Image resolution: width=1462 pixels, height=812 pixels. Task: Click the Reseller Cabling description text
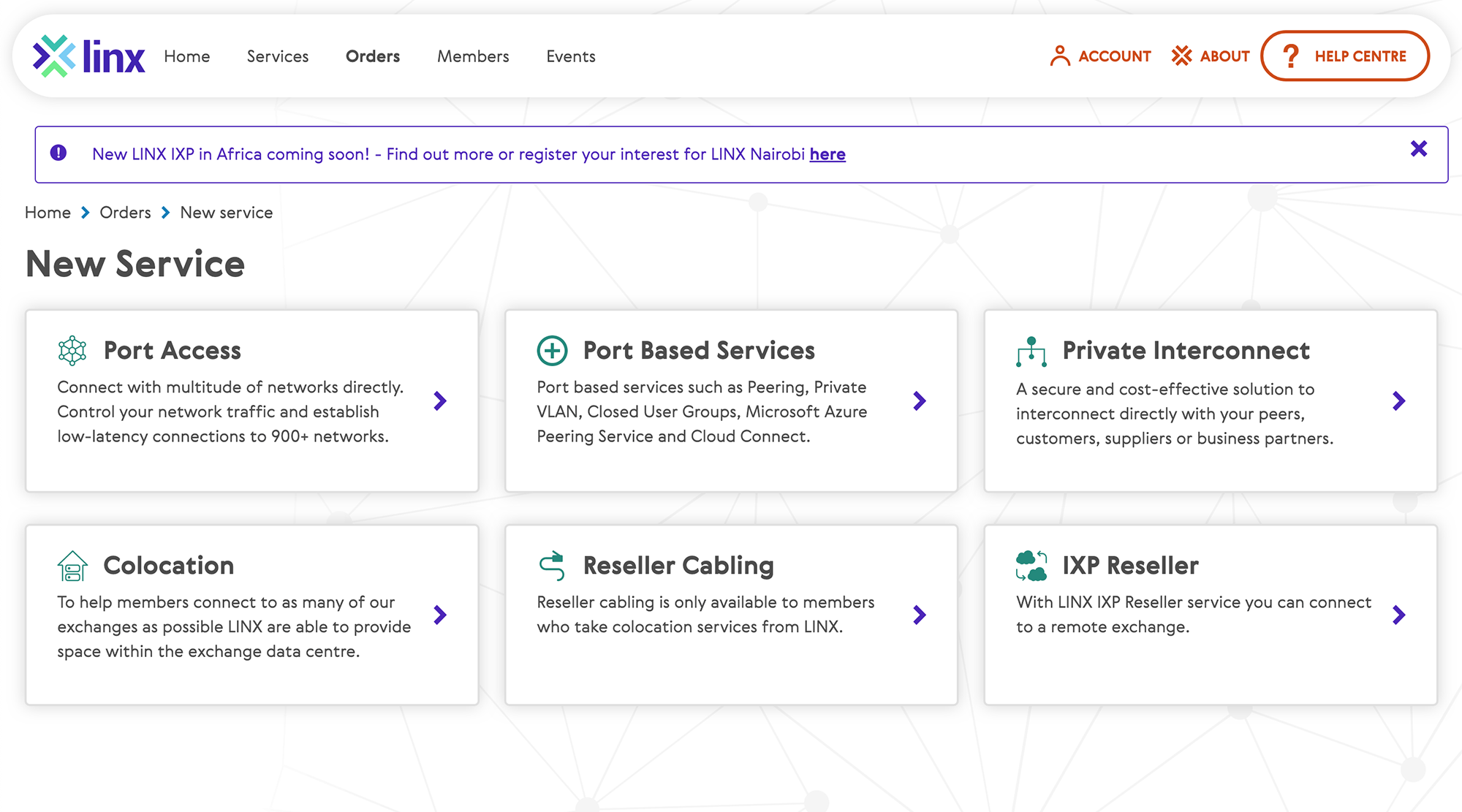coord(705,615)
